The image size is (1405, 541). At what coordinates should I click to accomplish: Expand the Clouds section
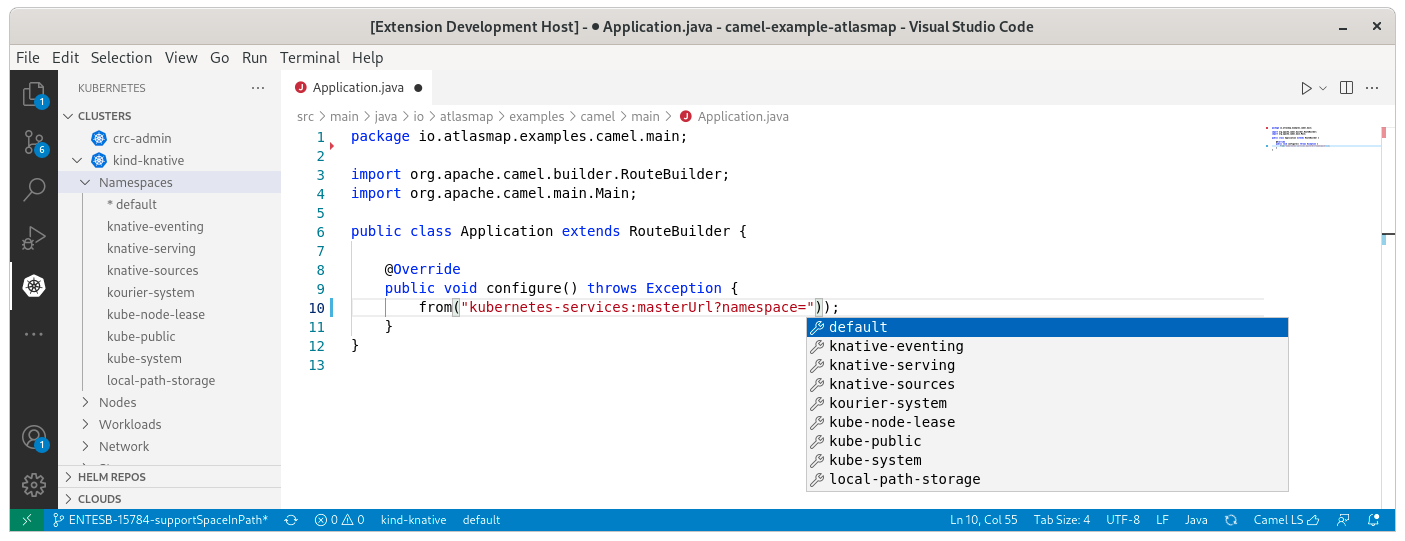(x=100, y=499)
